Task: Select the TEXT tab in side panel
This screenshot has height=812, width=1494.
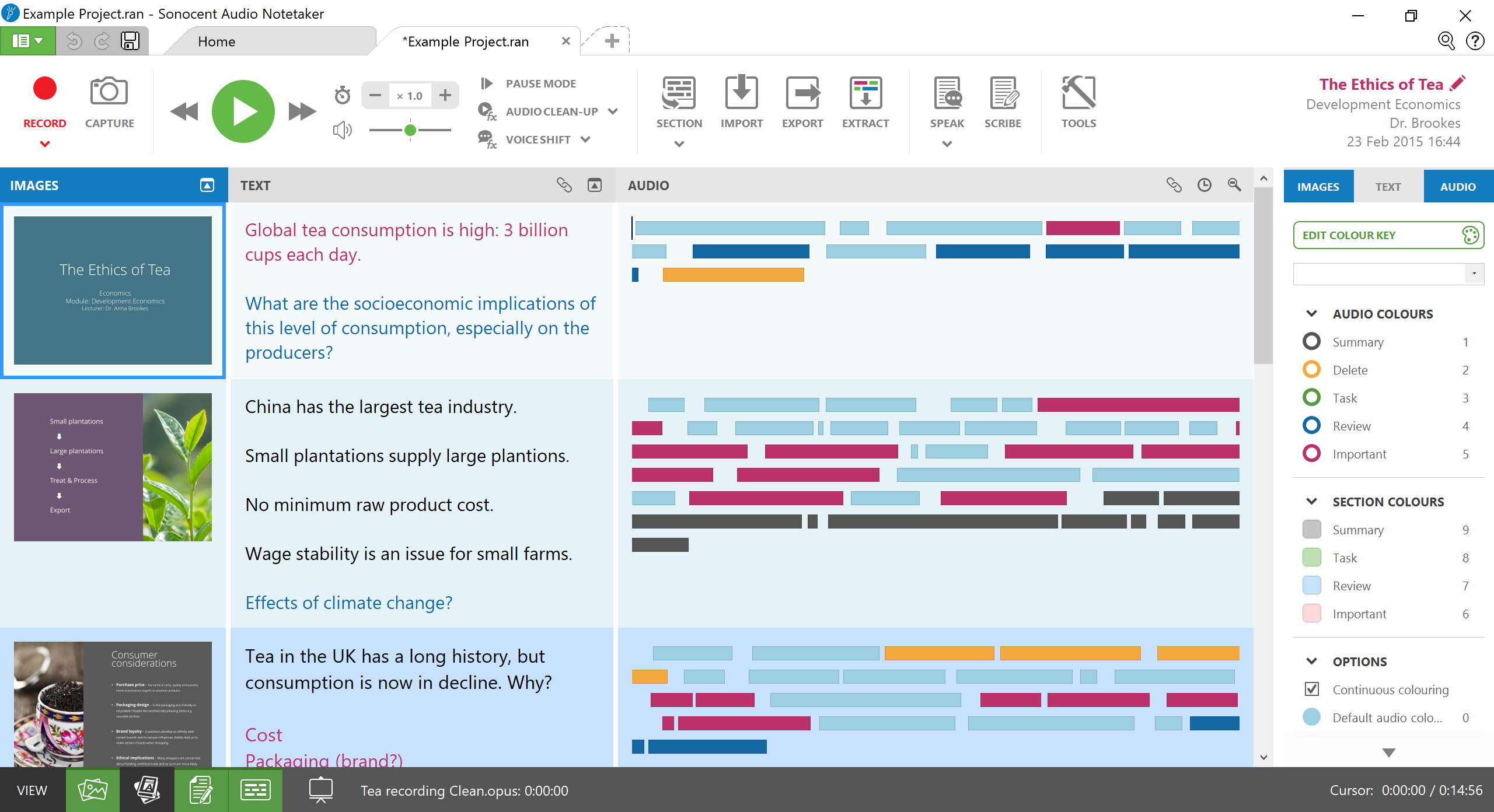Action: 1388,187
